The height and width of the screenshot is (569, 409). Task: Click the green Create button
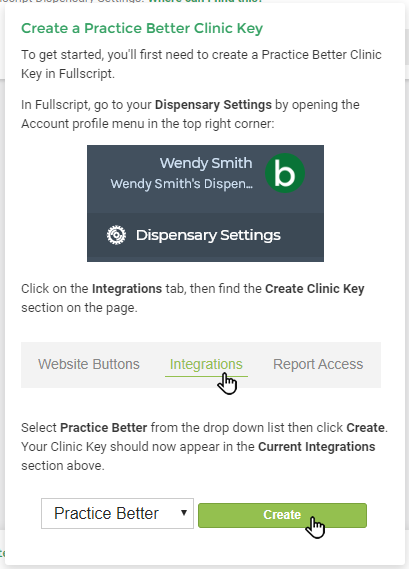[x=282, y=515]
